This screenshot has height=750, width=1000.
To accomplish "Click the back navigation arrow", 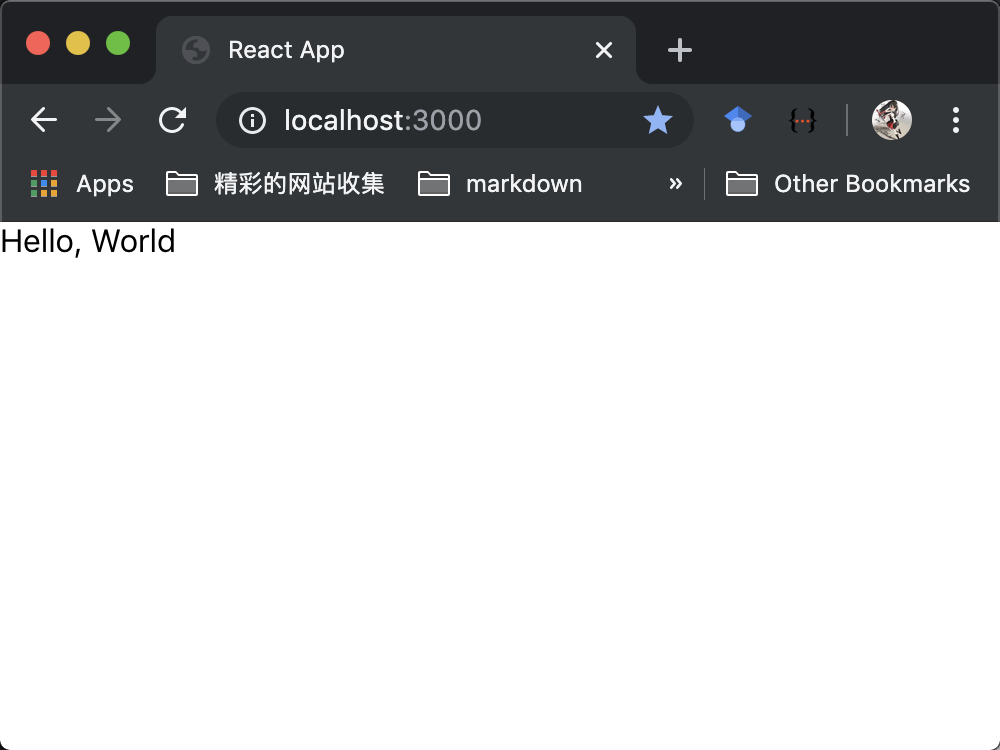I will tap(44, 120).
